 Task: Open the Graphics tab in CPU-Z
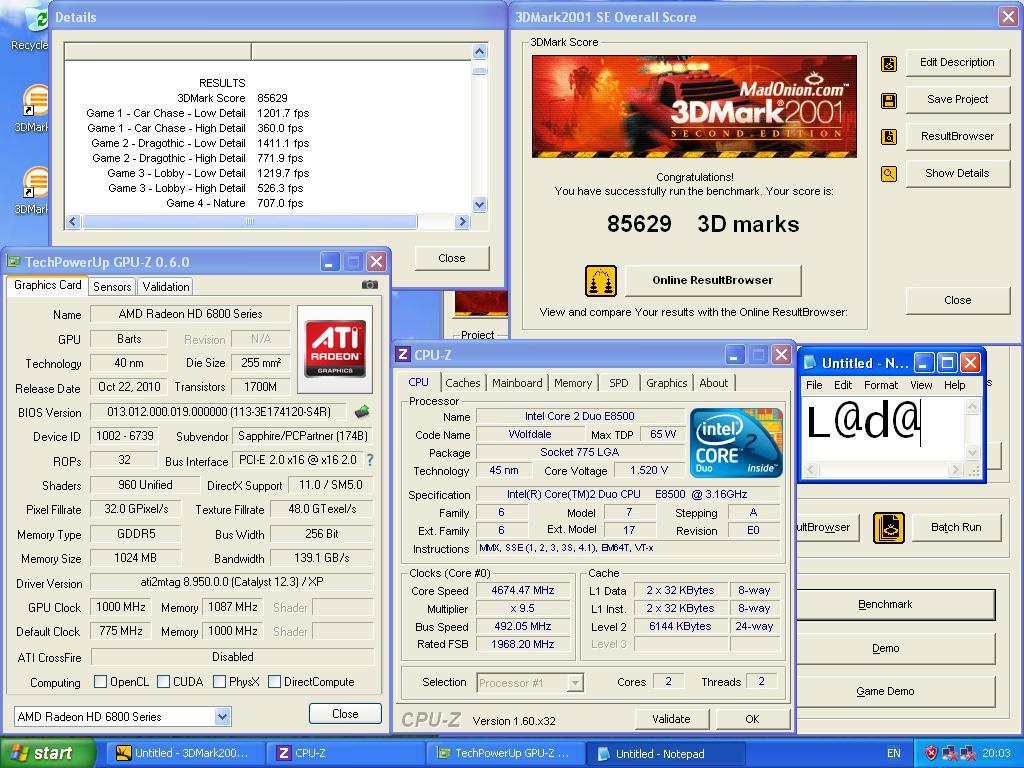coord(666,383)
